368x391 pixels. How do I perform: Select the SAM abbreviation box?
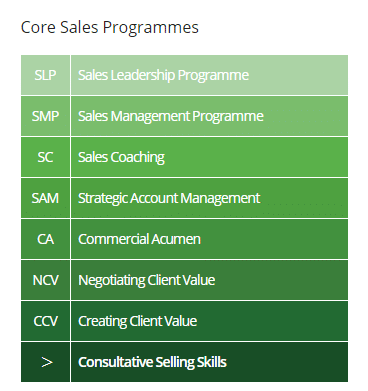(x=45, y=198)
